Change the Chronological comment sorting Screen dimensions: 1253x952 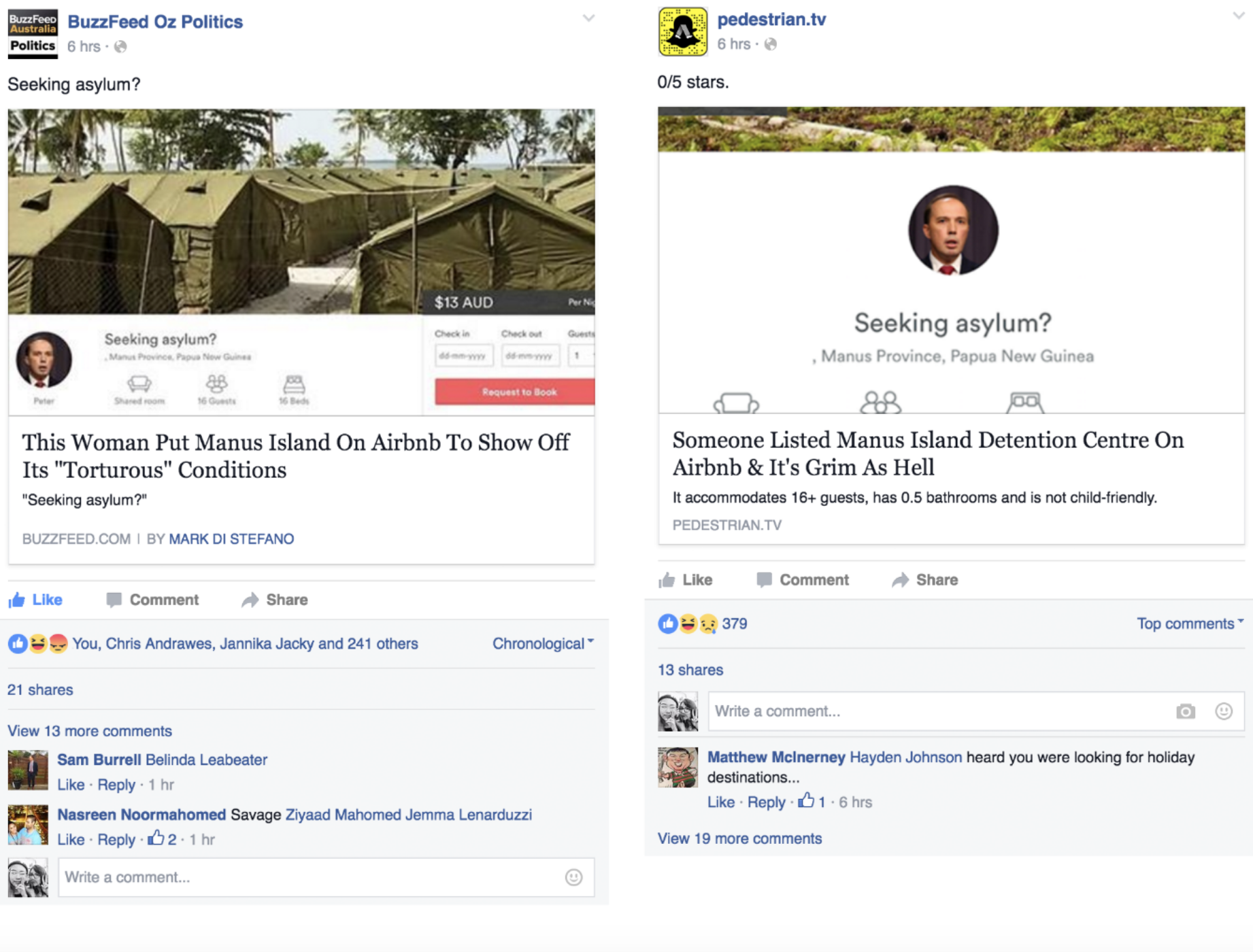pyautogui.click(x=543, y=643)
